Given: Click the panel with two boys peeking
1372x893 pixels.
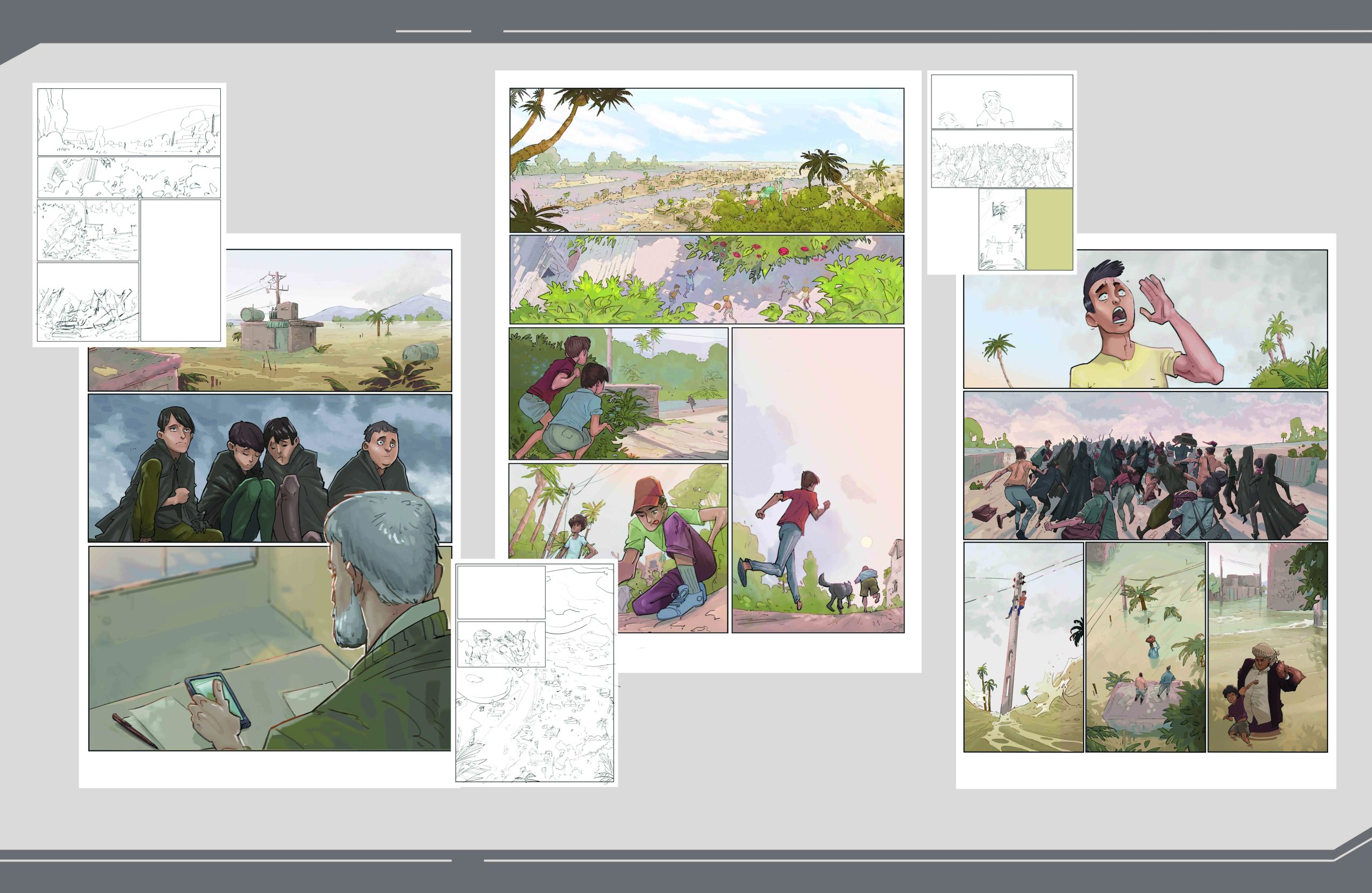Looking at the screenshot, I should (x=618, y=393).
